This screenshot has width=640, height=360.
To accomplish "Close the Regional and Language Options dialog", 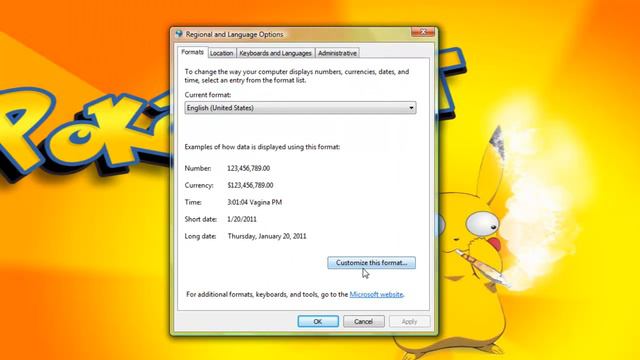I will pos(423,32).
